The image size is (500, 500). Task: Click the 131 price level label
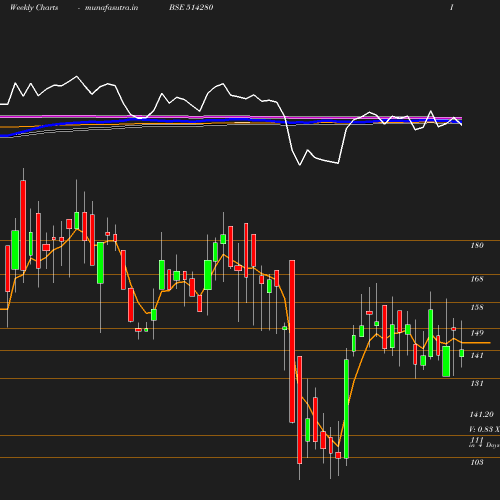coord(477,383)
